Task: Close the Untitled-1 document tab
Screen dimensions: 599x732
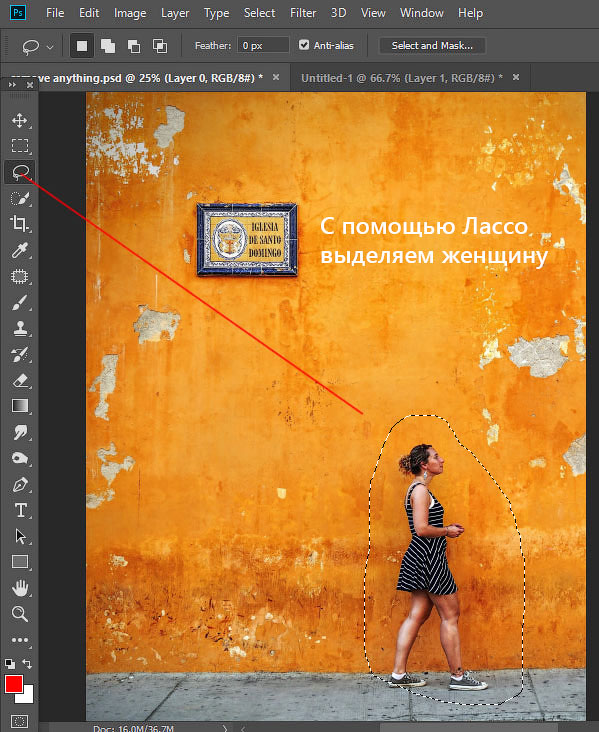Action: (x=516, y=77)
